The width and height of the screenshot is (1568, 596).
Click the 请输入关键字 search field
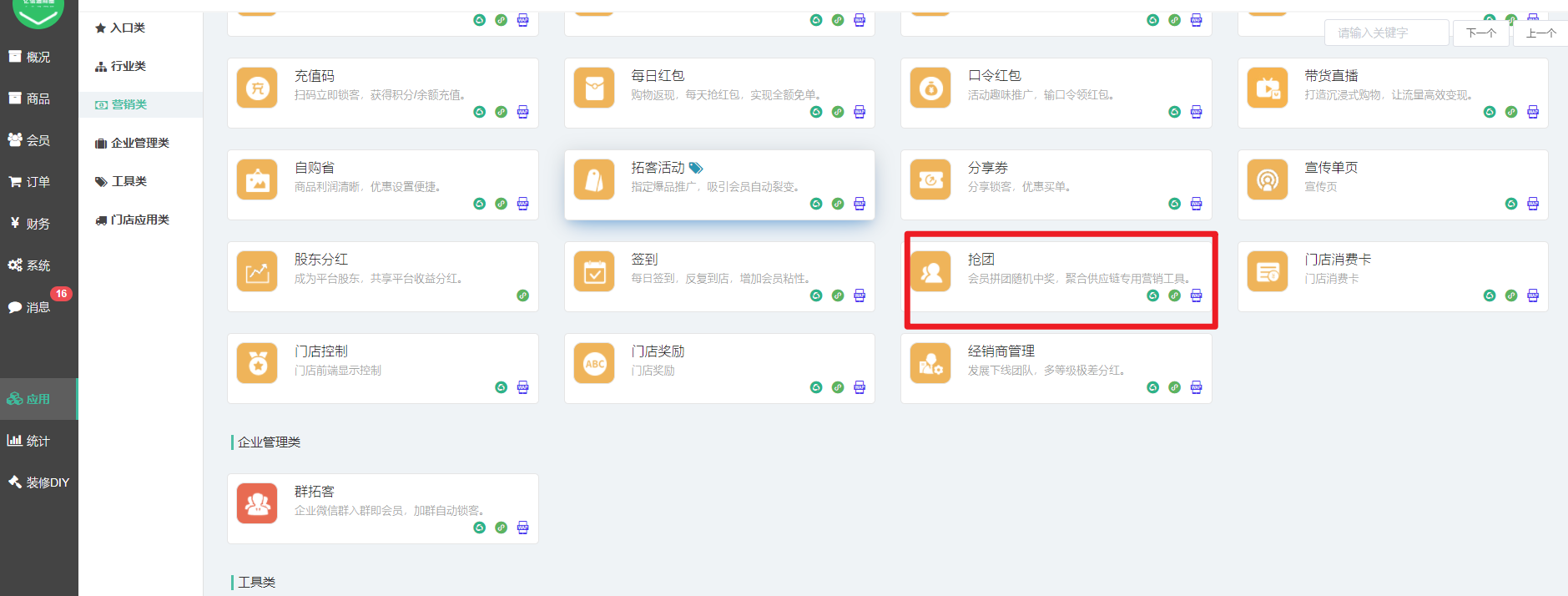point(1386,33)
